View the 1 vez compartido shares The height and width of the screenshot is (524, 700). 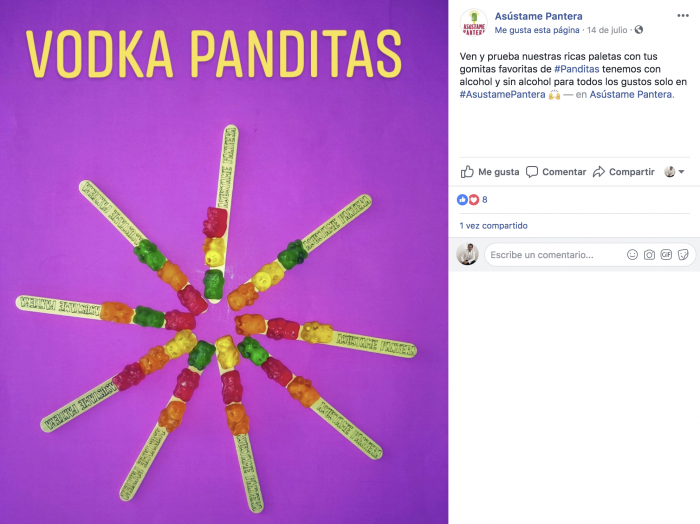tap(493, 226)
